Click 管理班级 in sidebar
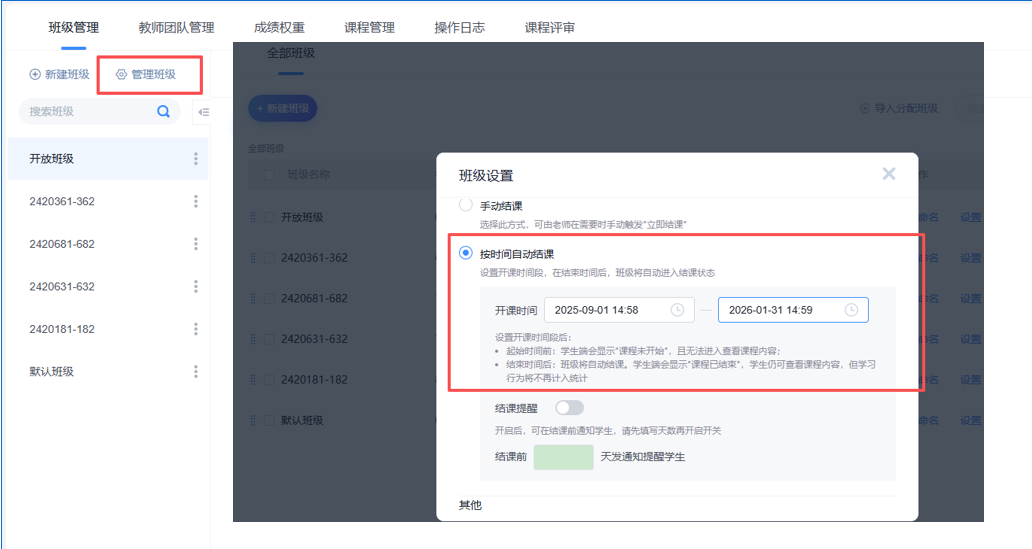Viewport: 1032px width, 549px height. 146,74
